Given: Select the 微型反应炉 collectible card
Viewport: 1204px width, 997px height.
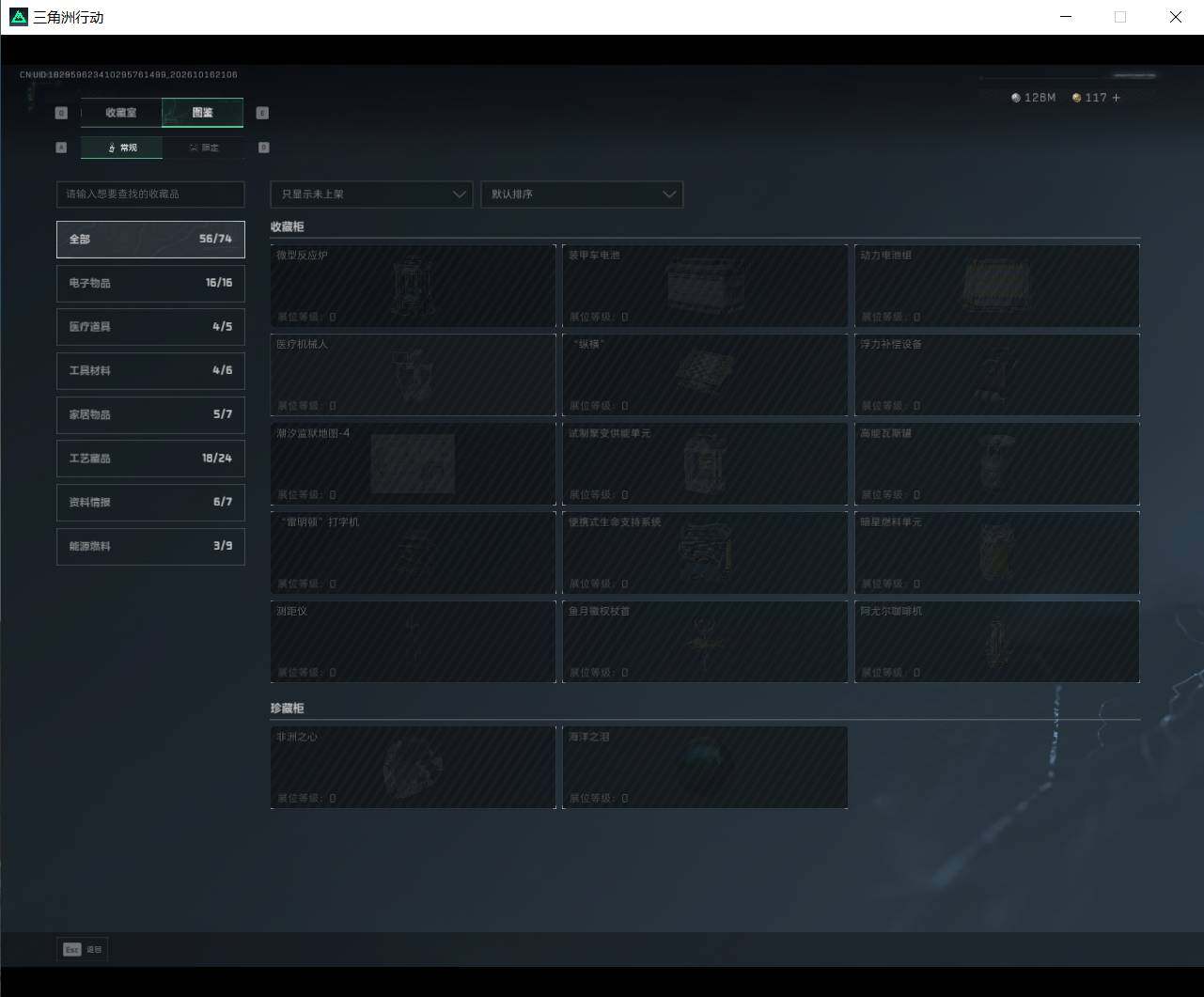Looking at the screenshot, I should tap(413, 286).
